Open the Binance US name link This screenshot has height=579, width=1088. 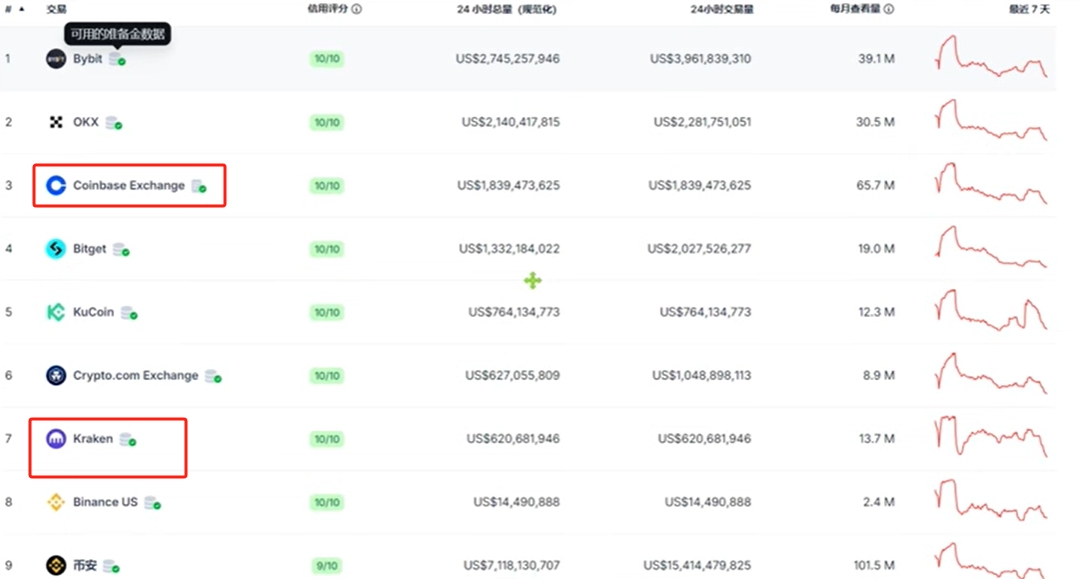(x=105, y=502)
